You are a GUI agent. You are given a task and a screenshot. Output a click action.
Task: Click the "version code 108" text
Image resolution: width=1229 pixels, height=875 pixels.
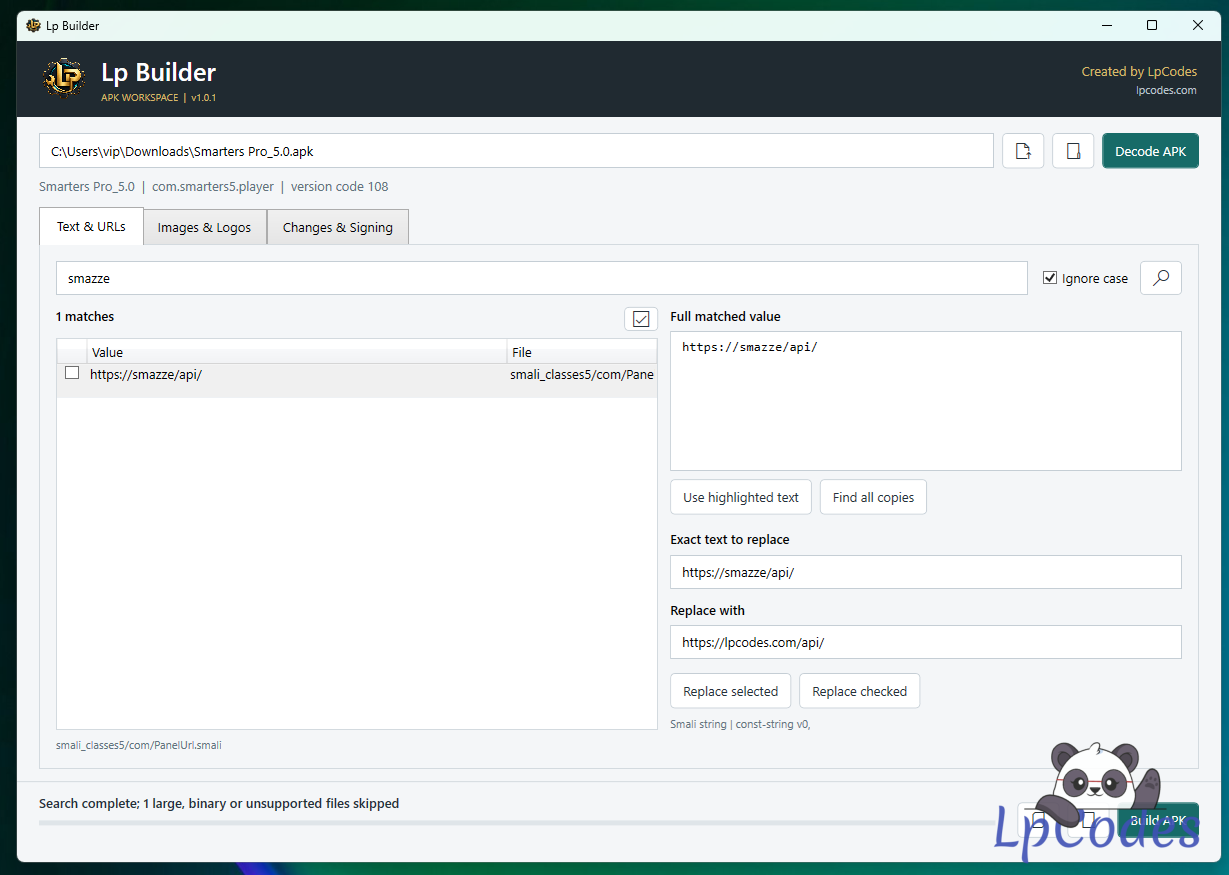tap(340, 186)
